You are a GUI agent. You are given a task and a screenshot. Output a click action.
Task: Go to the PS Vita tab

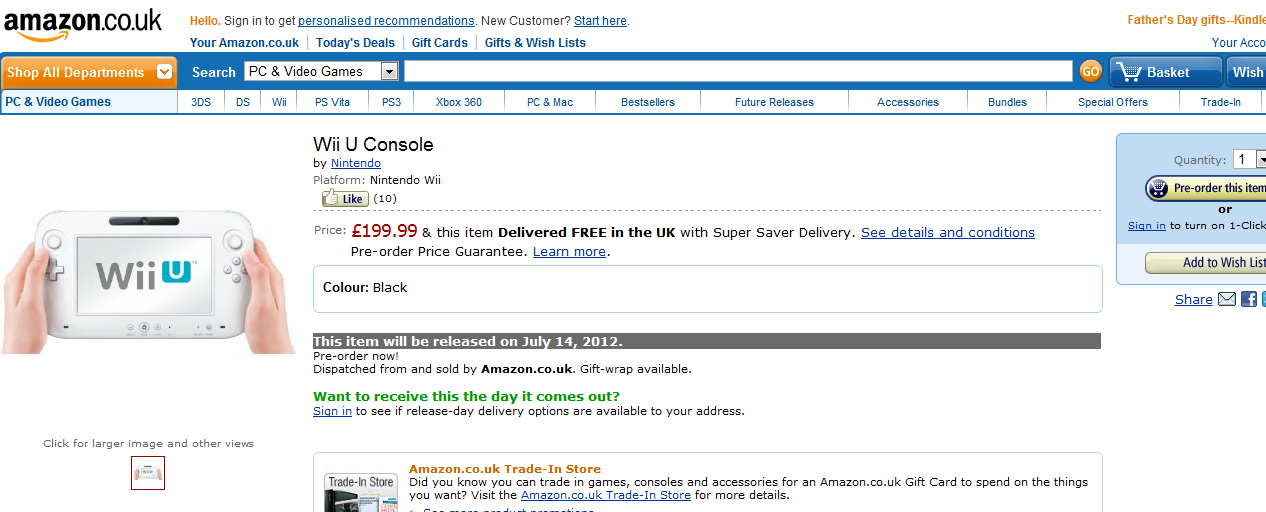tap(332, 102)
